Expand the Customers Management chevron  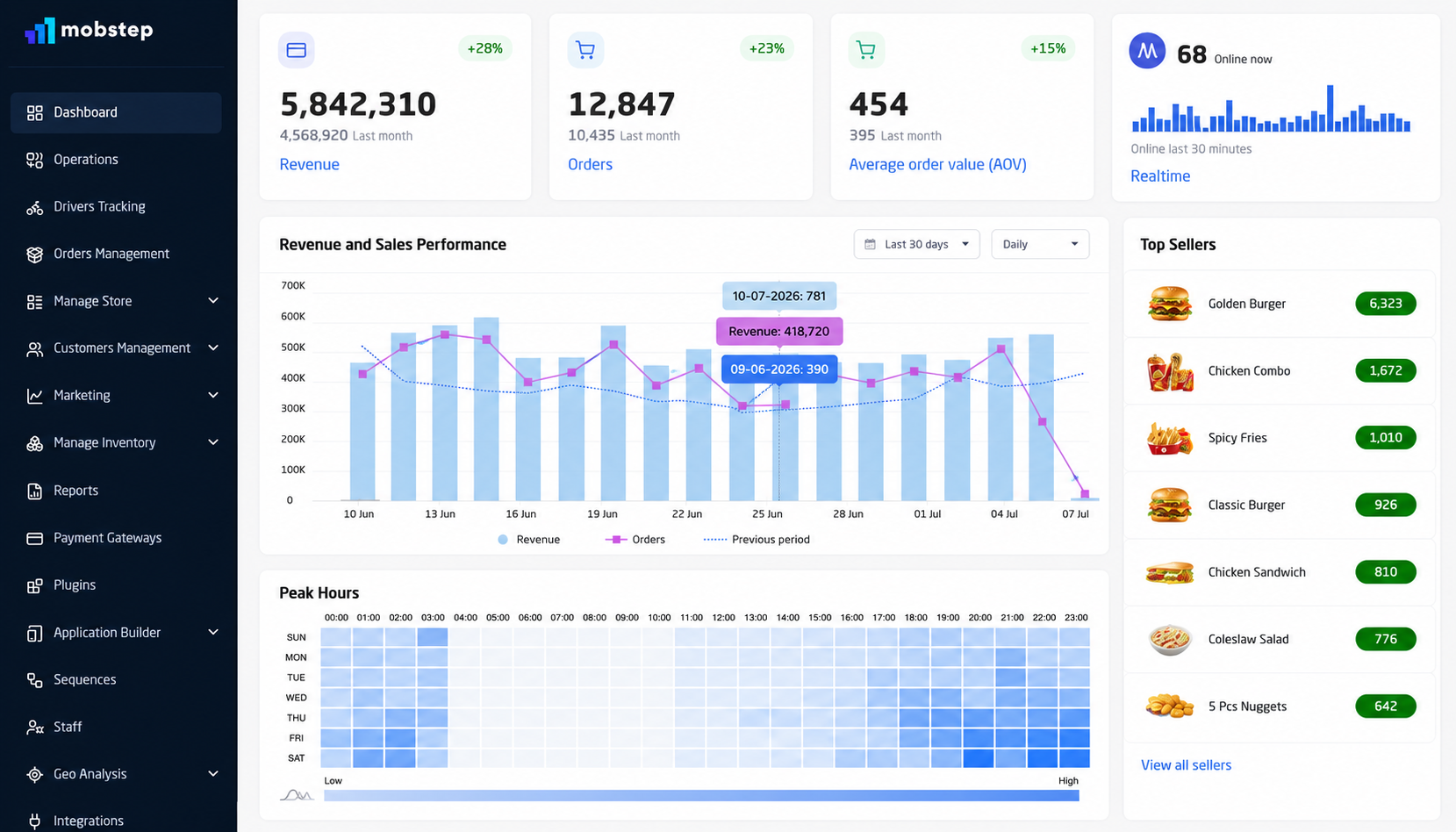213,348
